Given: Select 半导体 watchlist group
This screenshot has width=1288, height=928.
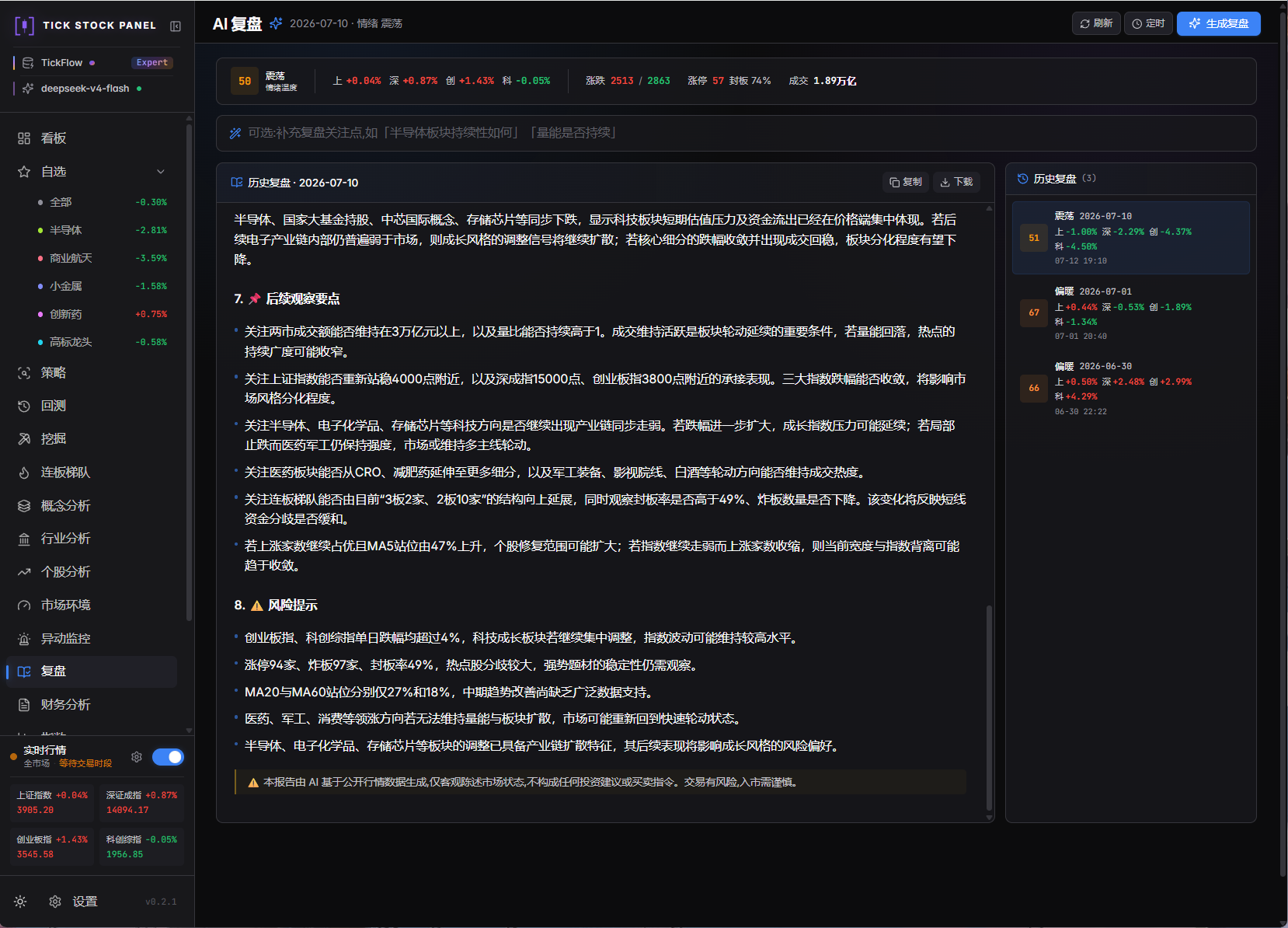Looking at the screenshot, I should coord(103,230).
